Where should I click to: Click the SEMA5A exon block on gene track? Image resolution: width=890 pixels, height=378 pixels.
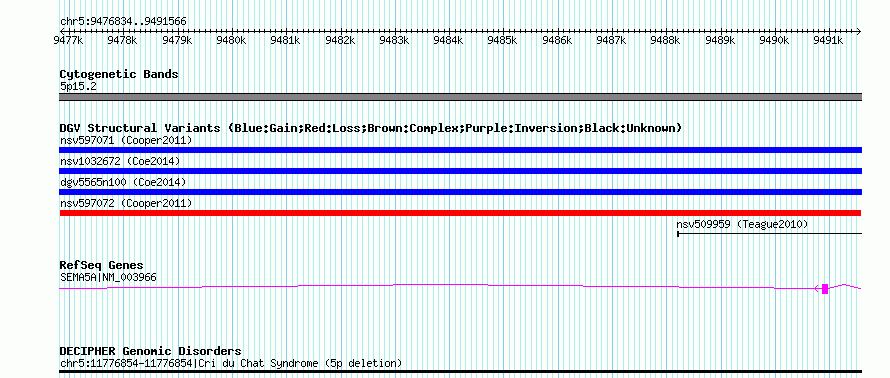pos(825,288)
